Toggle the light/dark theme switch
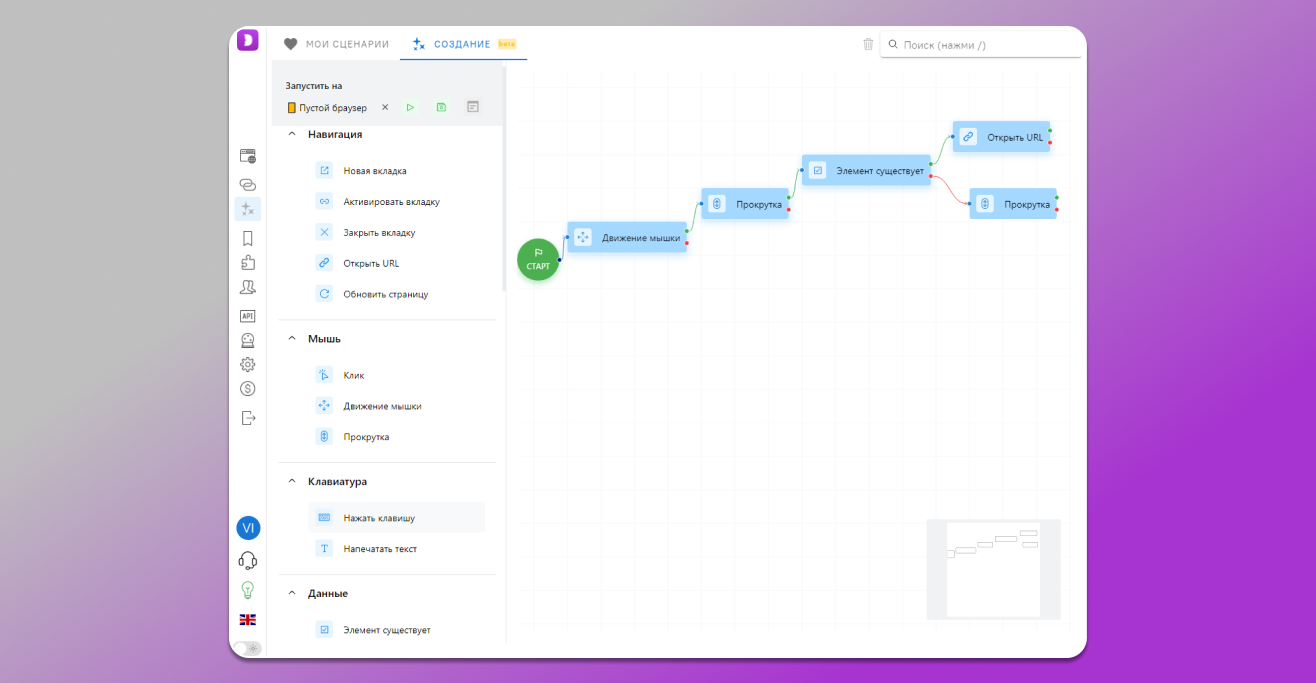The height and width of the screenshot is (683, 1316). pos(247,648)
